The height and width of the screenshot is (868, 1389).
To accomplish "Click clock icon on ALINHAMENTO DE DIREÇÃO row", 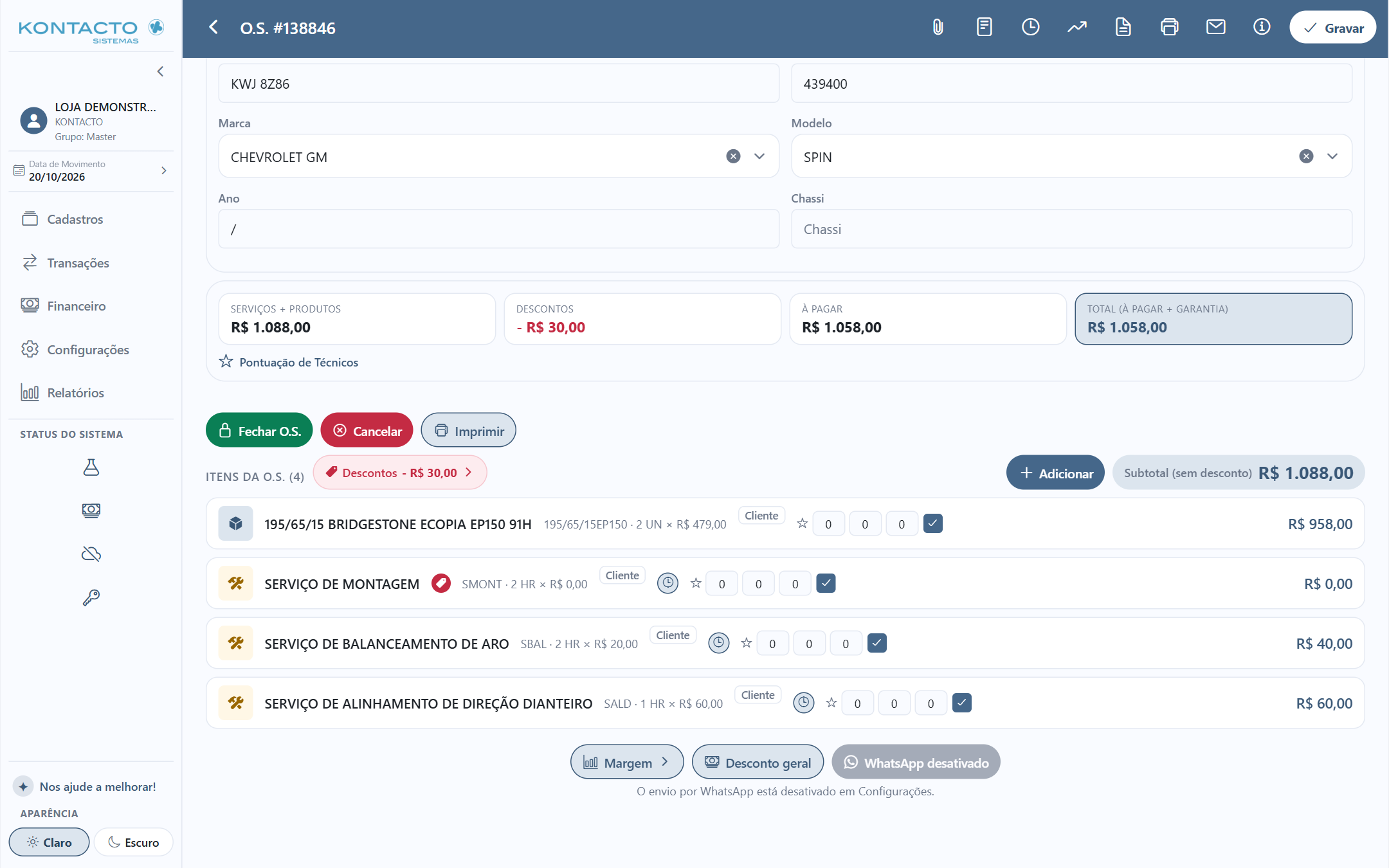I will [x=803, y=703].
